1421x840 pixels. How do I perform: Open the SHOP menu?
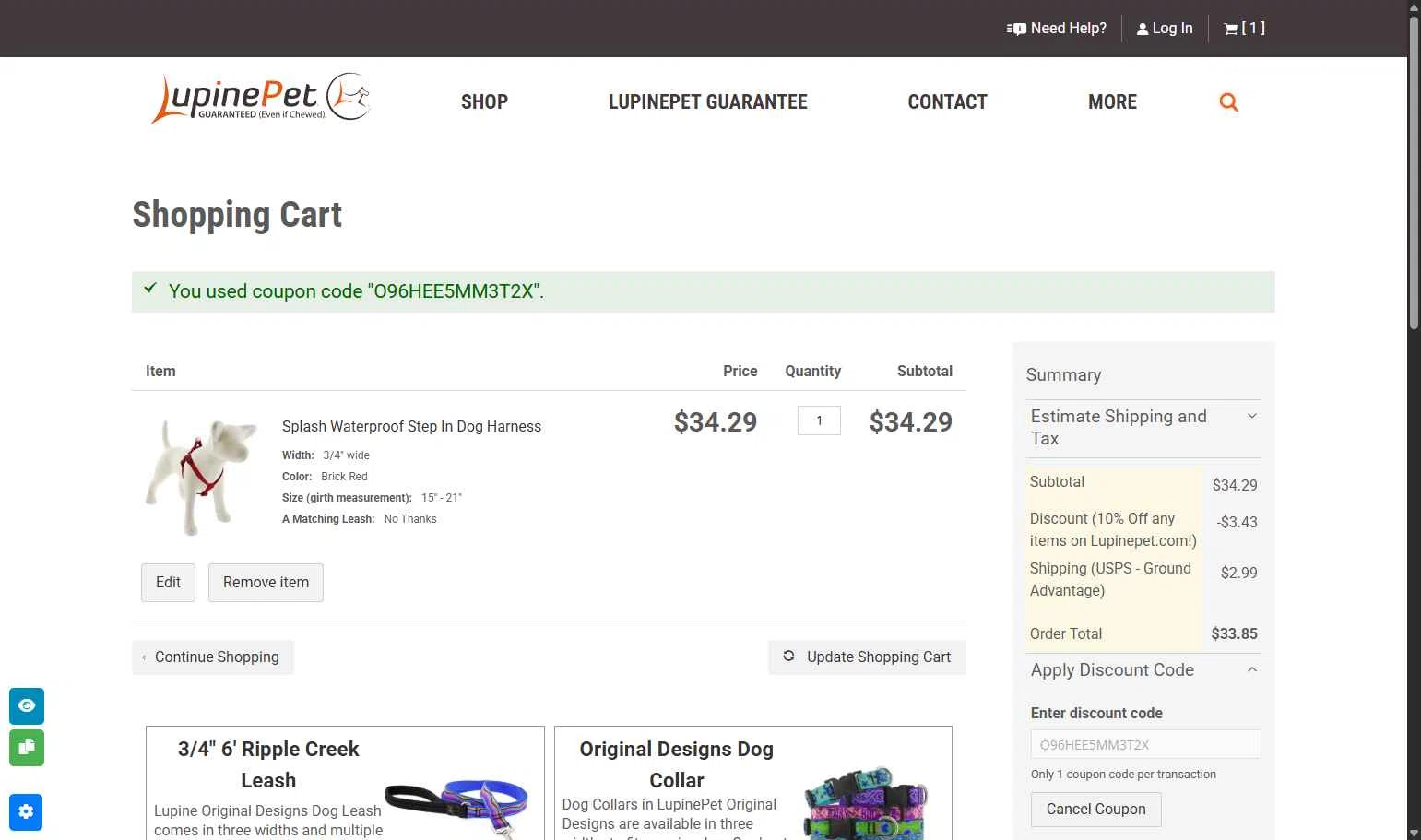coord(484,102)
